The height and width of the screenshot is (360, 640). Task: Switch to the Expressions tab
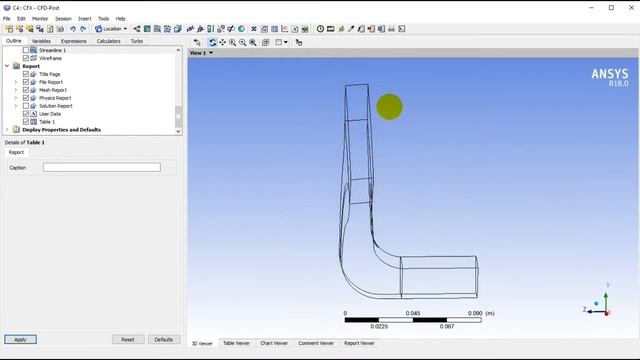pyautogui.click(x=73, y=41)
